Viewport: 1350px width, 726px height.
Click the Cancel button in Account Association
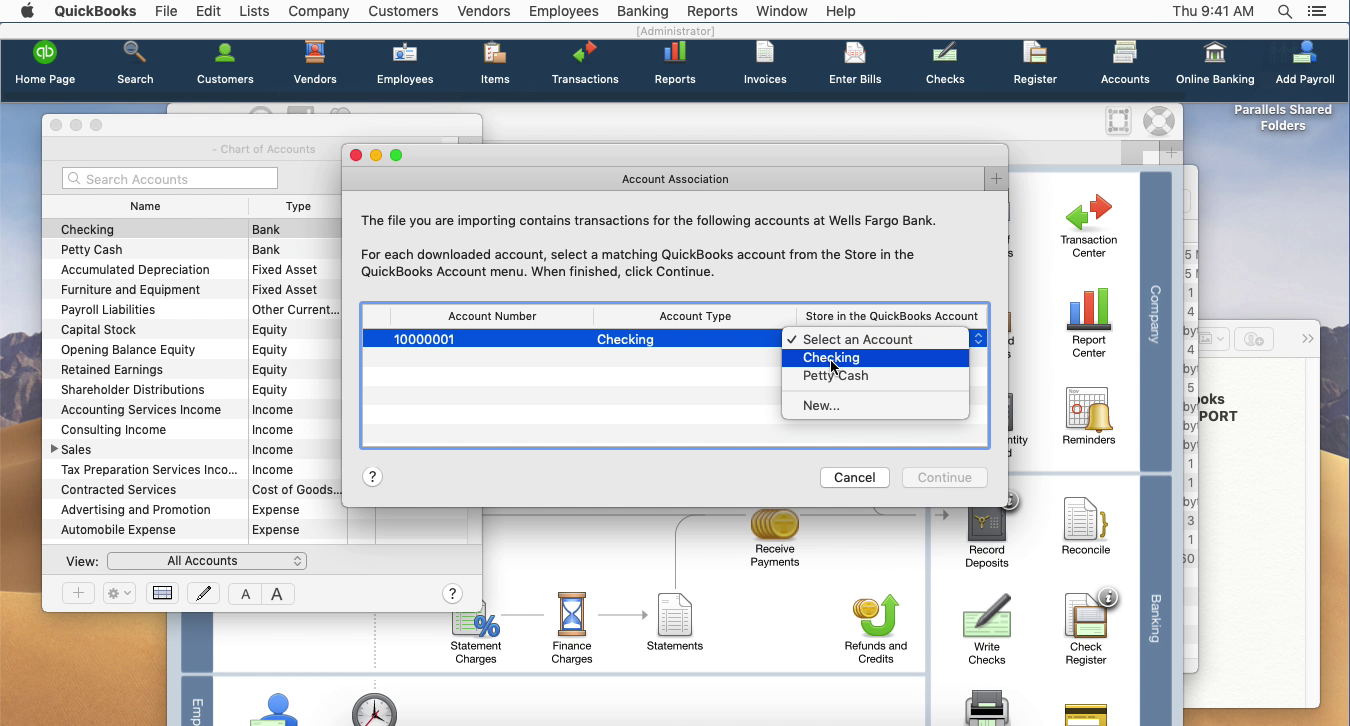click(x=855, y=477)
